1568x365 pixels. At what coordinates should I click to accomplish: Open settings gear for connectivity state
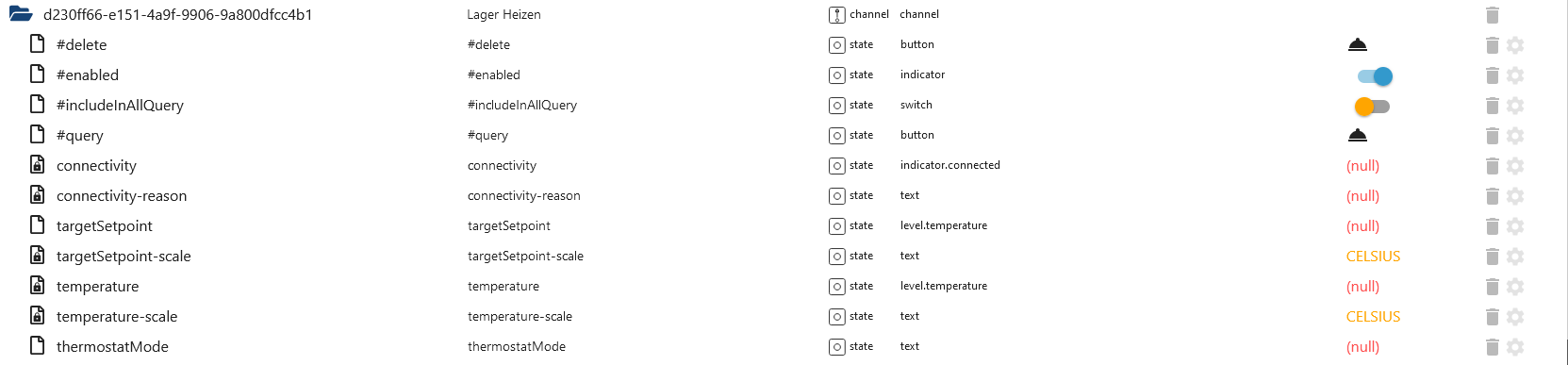click(x=1515, y=166)
